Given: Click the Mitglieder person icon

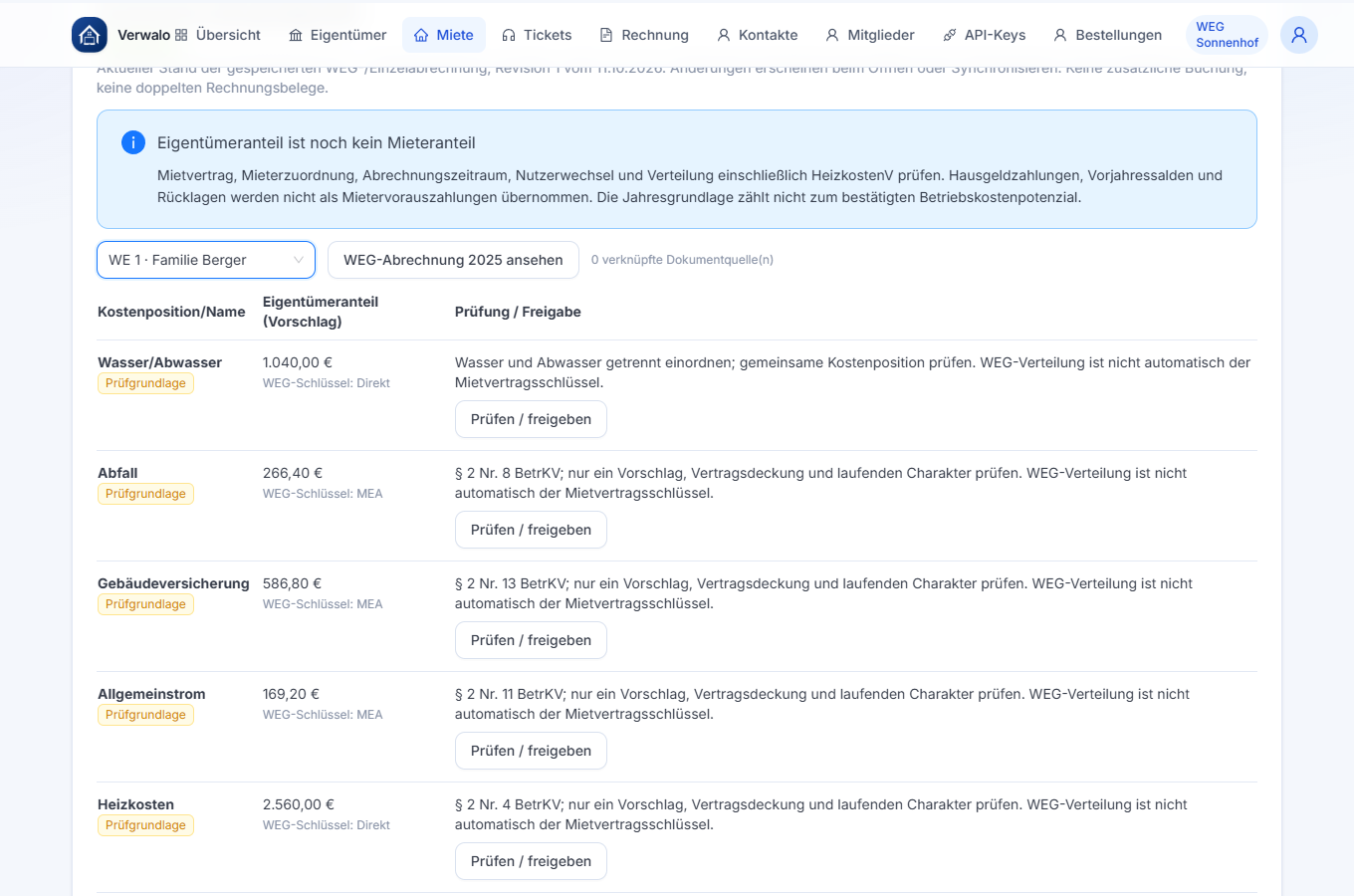Looking at the screenshot, I should (832, 35).
